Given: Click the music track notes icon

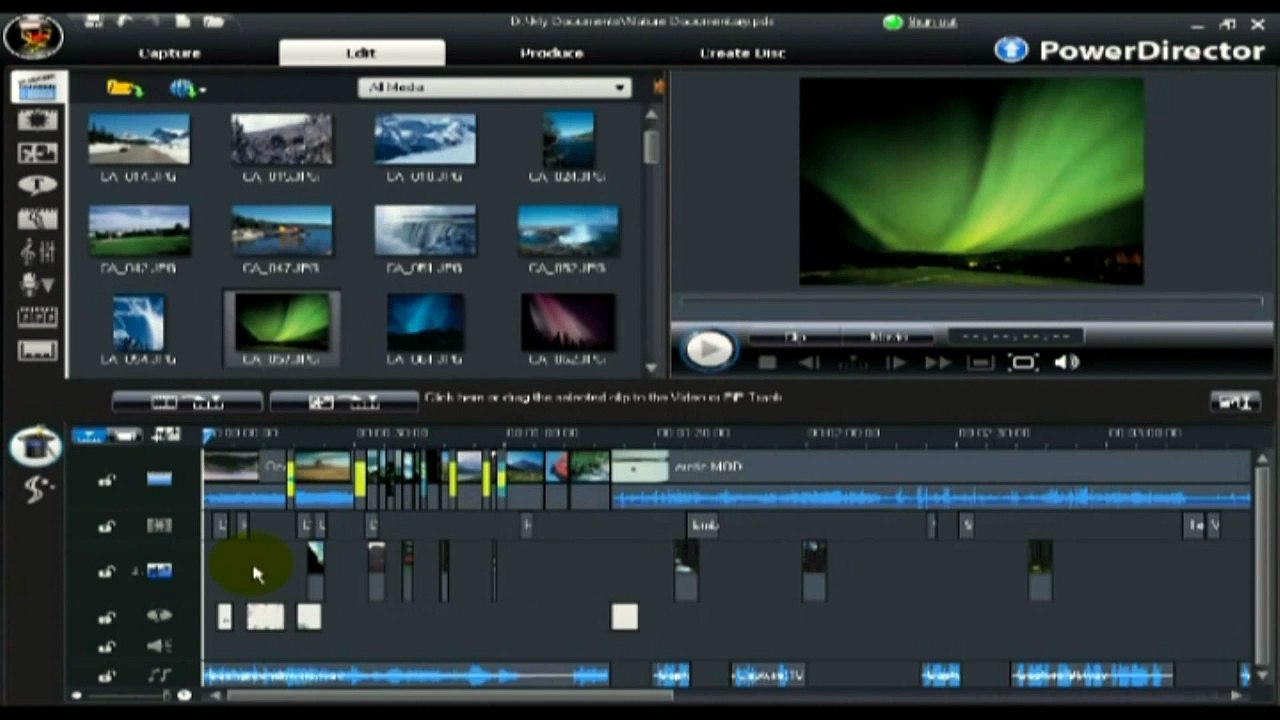Looking at the screenshot, I should (159, 676).
